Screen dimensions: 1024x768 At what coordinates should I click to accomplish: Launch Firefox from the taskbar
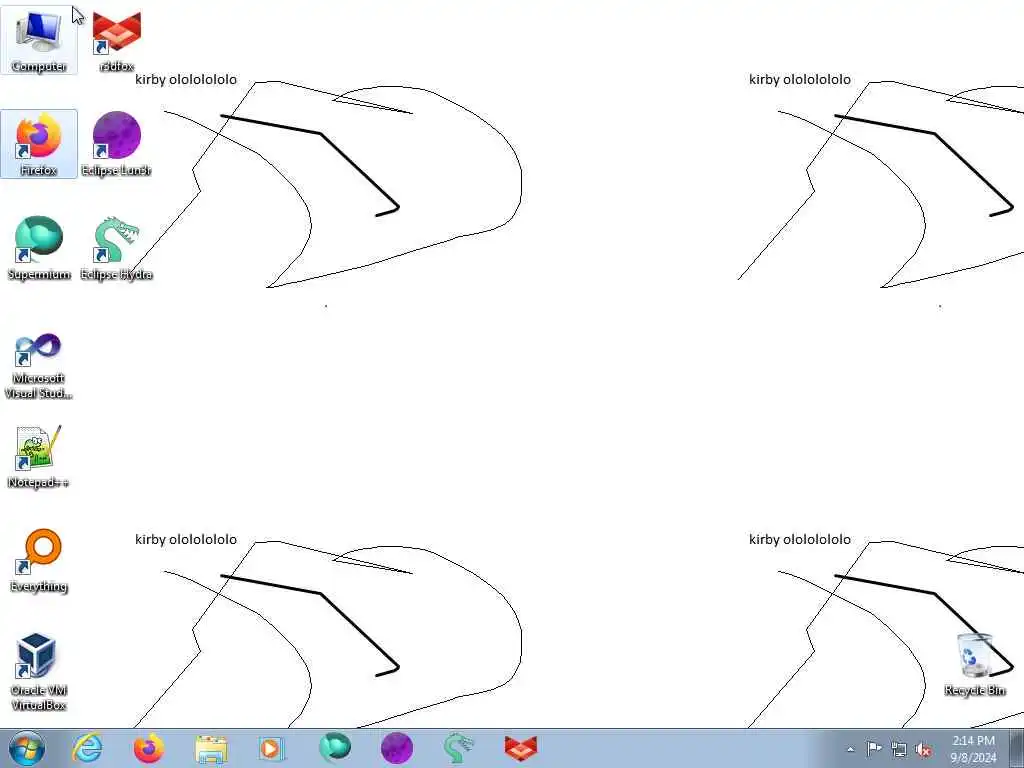click(x=149, y=748)
